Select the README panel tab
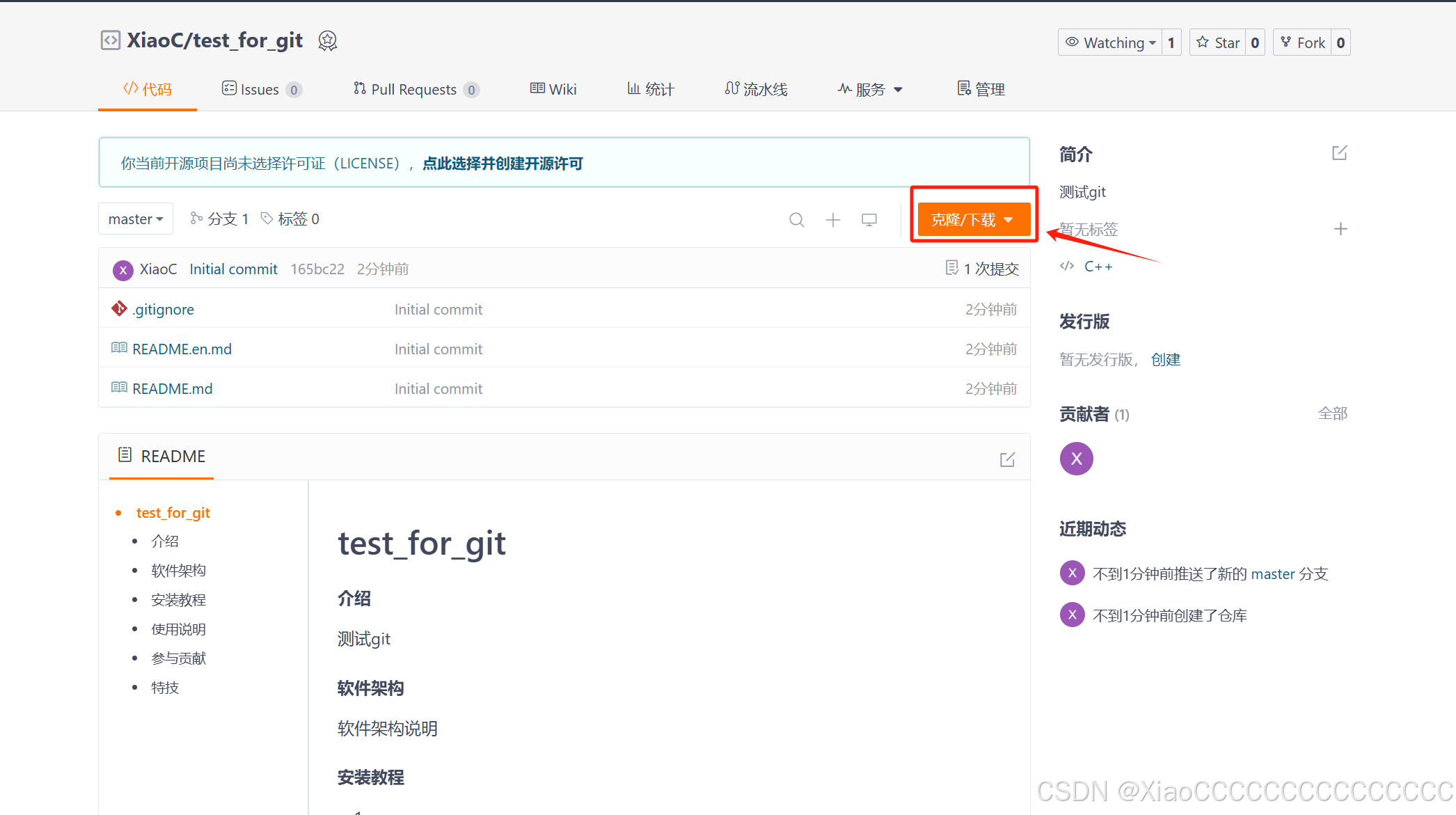Screen dimensions: 1456x815 tap(161, 457)
